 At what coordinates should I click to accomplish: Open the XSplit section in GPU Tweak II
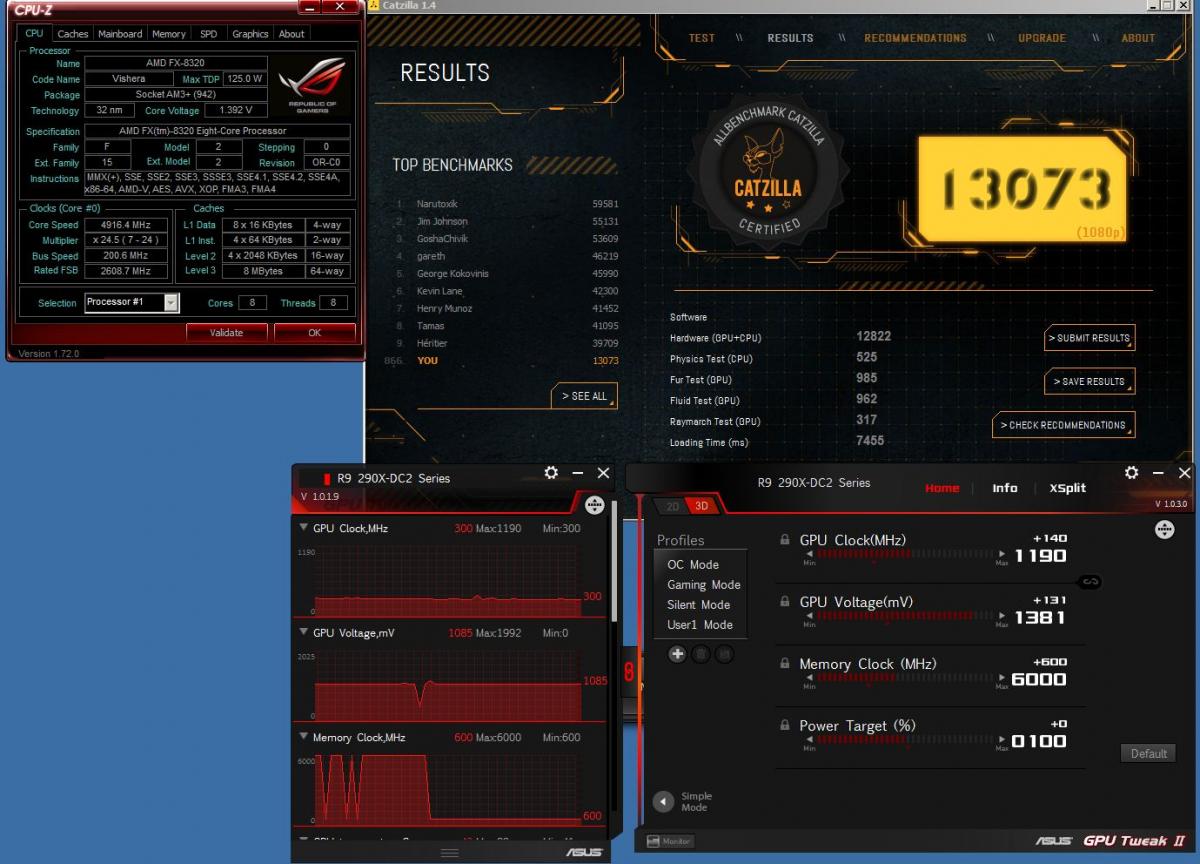(1067, 488)
